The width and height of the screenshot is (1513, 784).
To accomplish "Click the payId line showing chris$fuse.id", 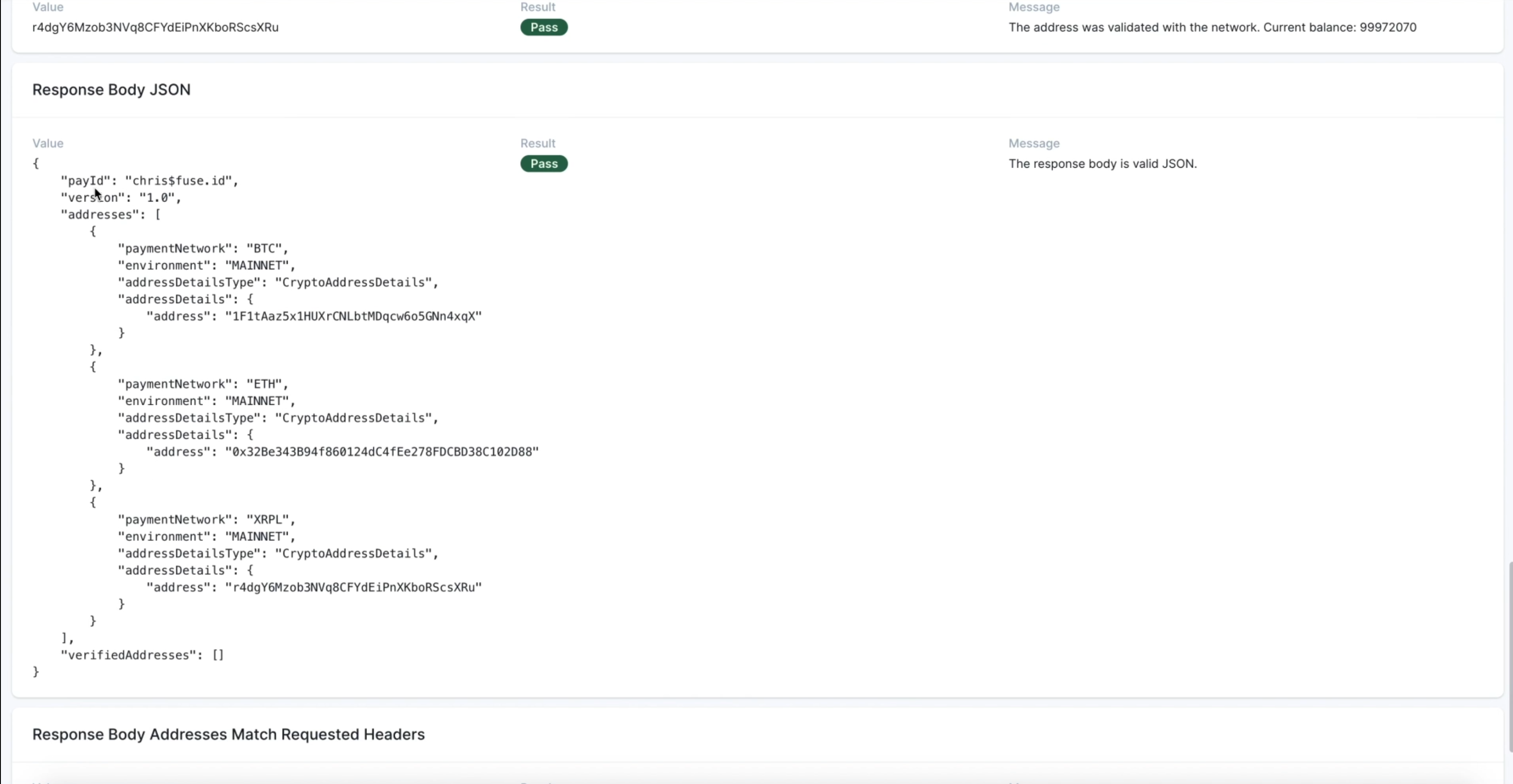I will (x=149, y=181).
